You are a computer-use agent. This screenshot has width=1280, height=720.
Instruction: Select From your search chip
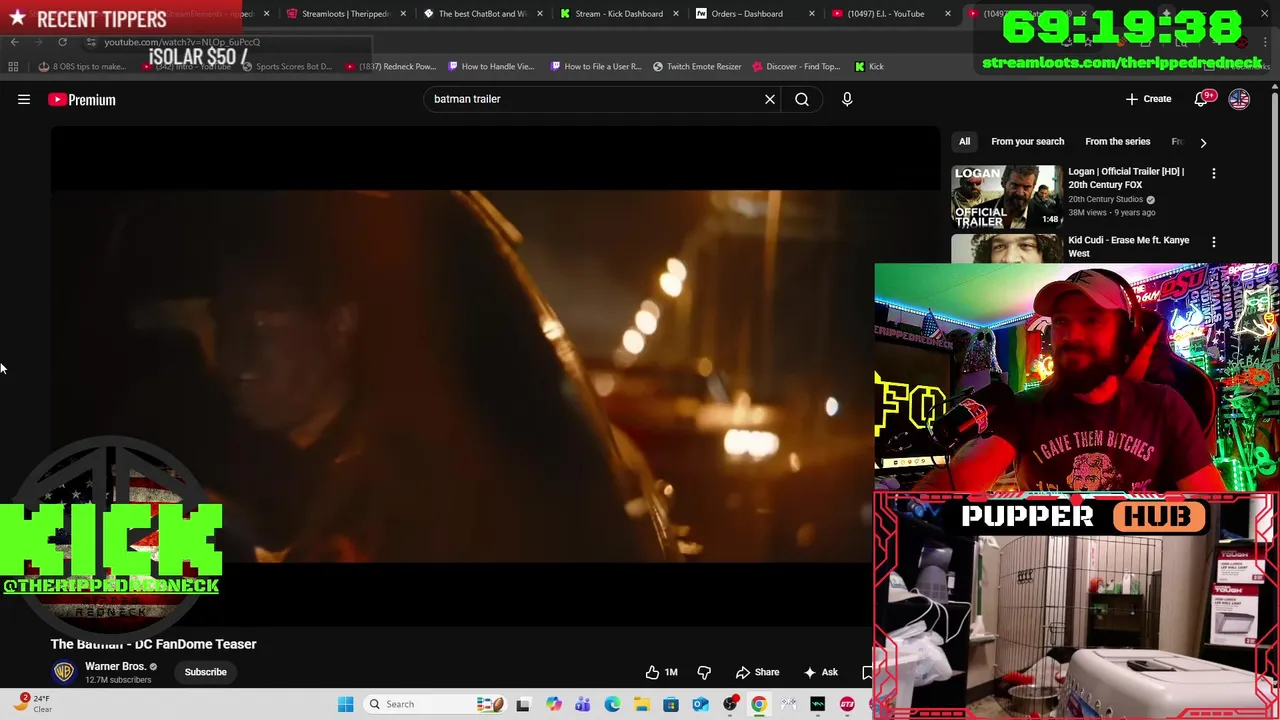1027,141
